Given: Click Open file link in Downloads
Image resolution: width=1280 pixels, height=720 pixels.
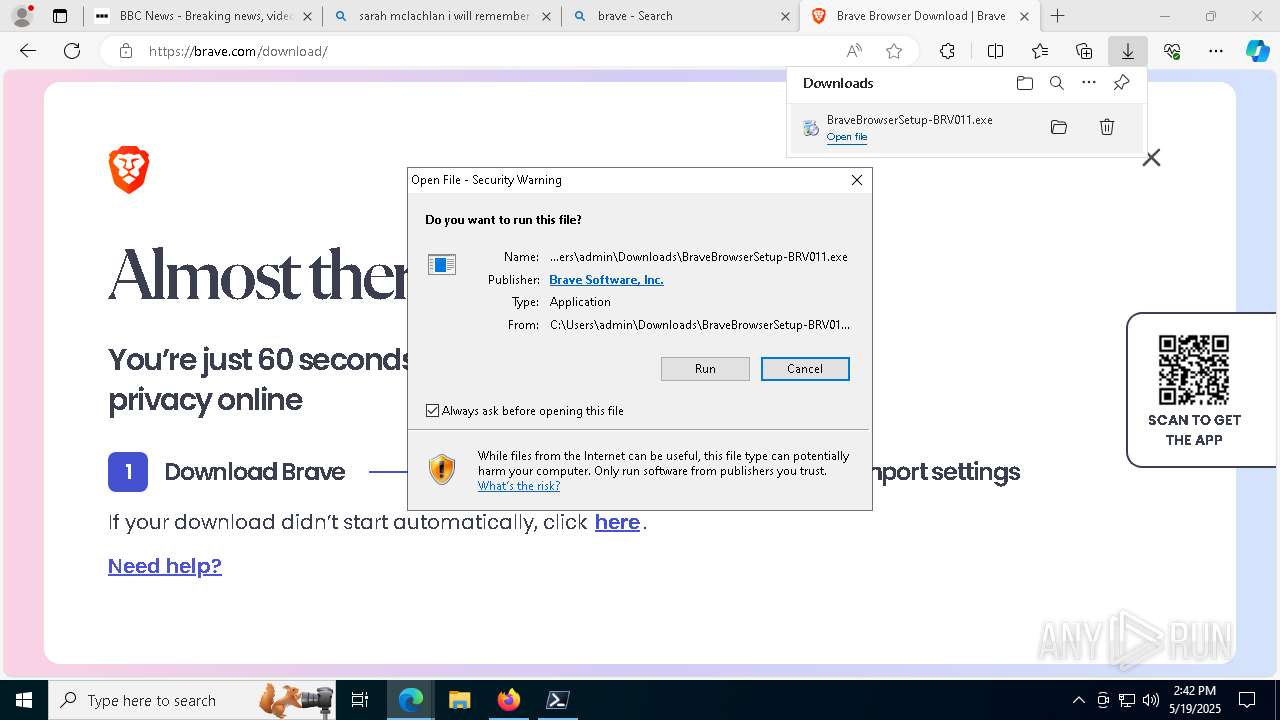Looking at the screenshot, I should [x=847, y=137].
